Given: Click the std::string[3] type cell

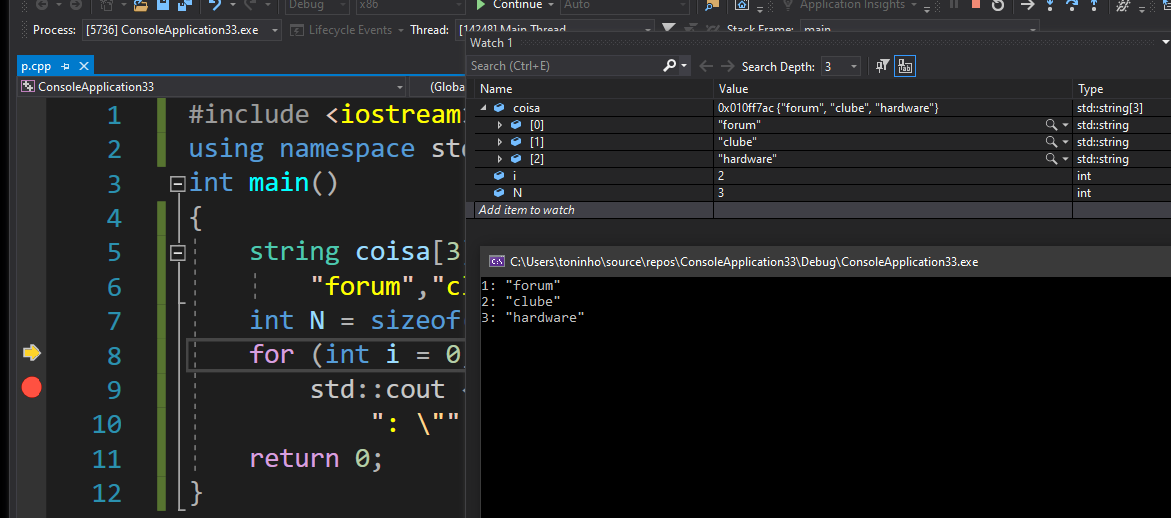Looking at the screenshot, I should click(x=1110, y=108).
